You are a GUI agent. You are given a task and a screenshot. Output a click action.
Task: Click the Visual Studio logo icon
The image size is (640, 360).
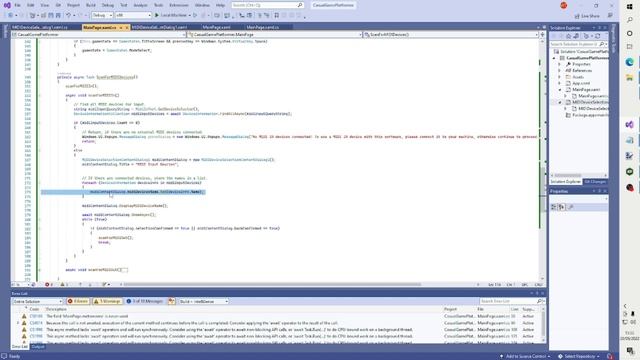tap(7, 5)
